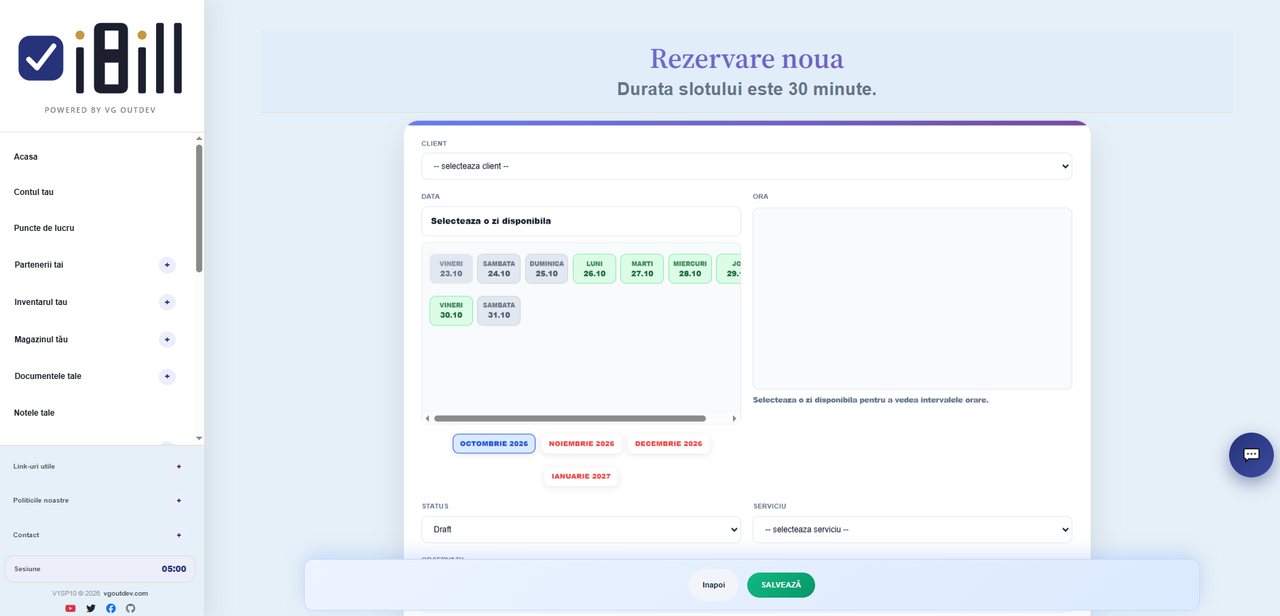Open vgoutdev.com footer link

coord(126,593)
